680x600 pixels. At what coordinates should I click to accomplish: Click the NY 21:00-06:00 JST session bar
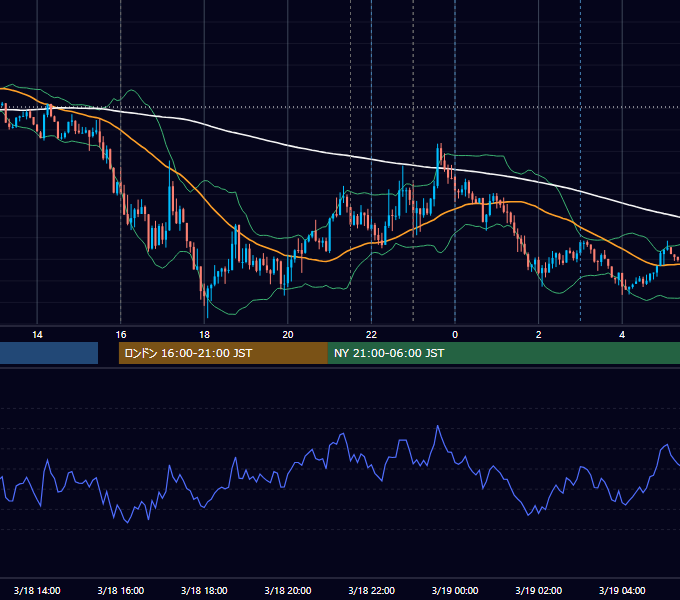tap(504, 353)
